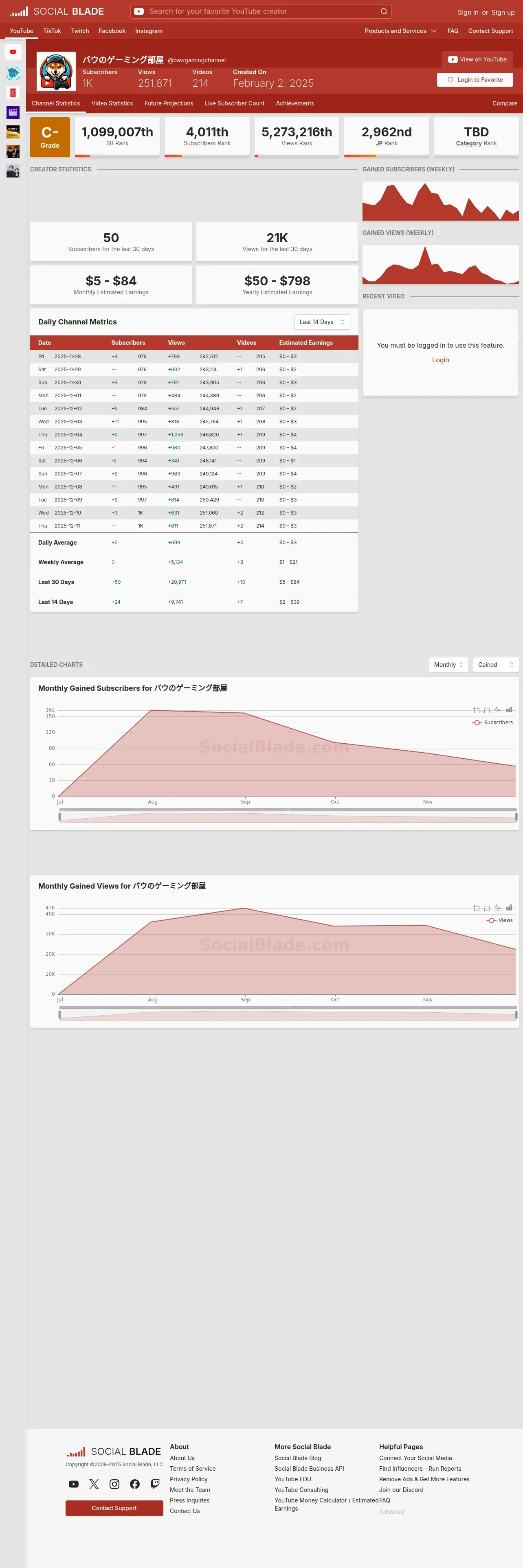Click Sign up link

[x=503, y=12]
